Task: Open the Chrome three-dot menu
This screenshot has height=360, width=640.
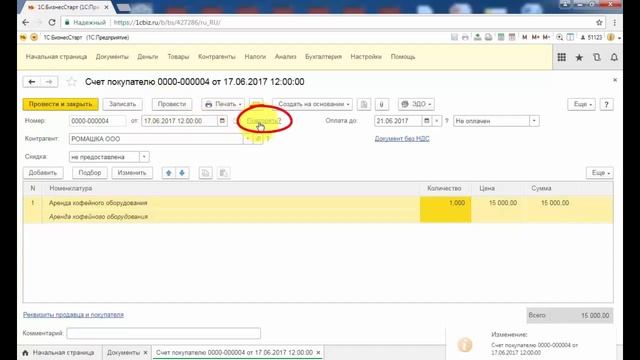Action: pyautogui.click(x=614, y=22)
